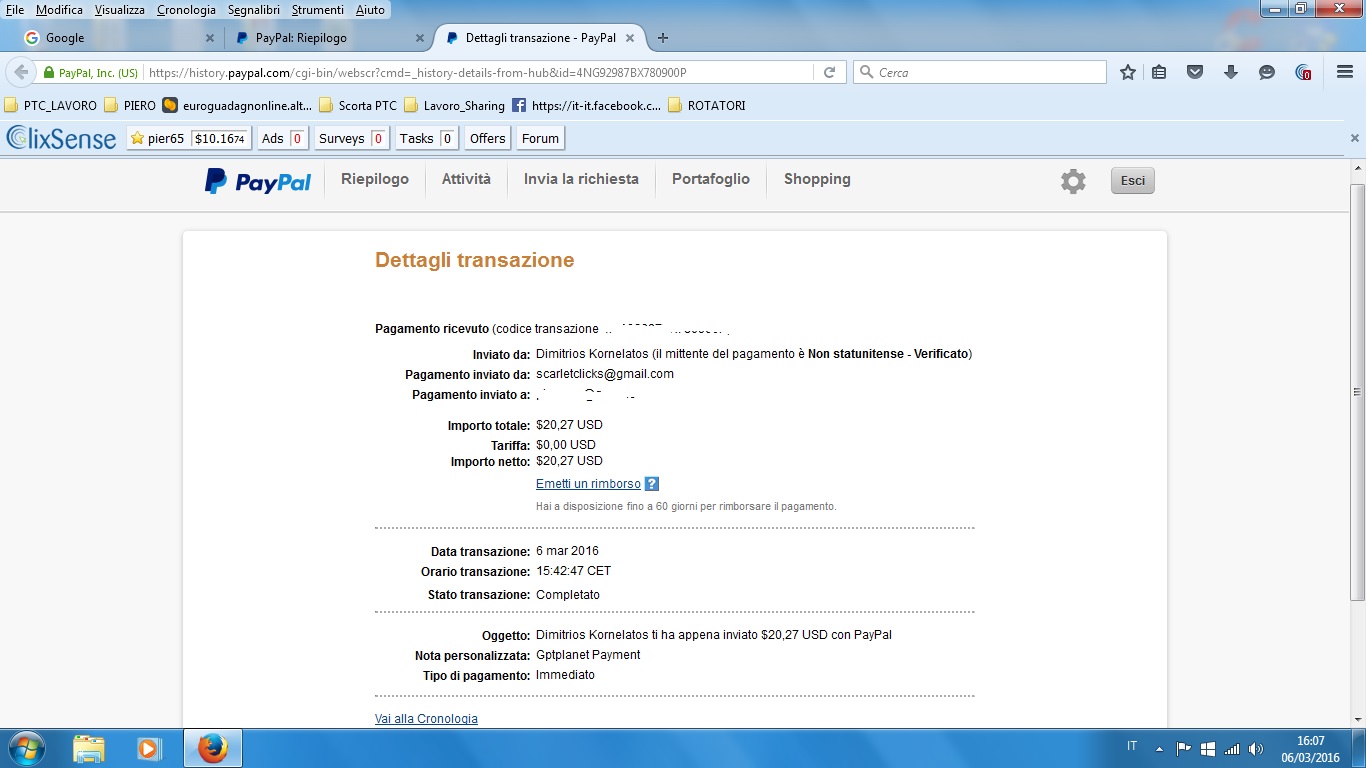Click the ClixSense Tasks button

pos(426,138)
